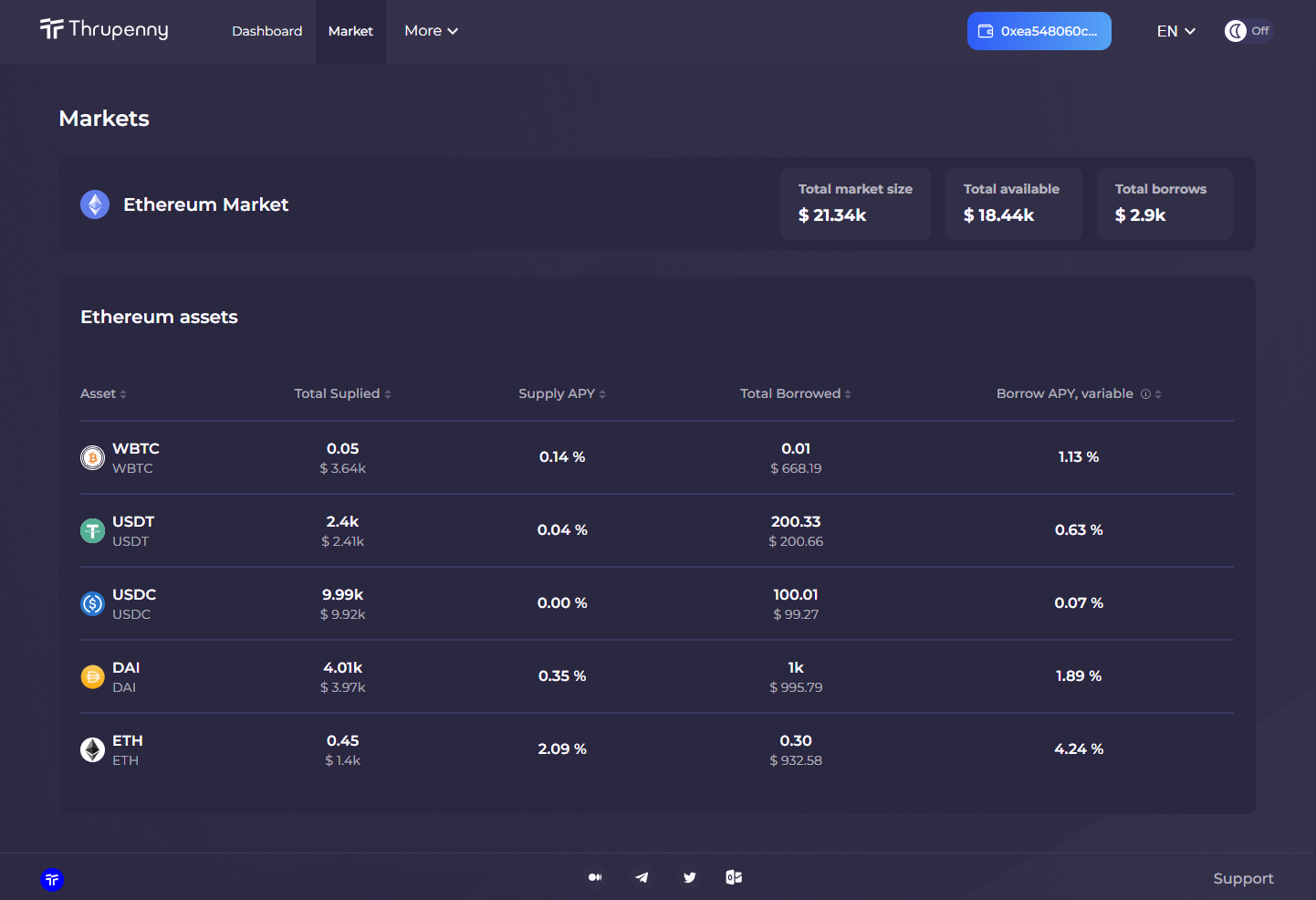Click the yellow DAI coin icon
Image resolution: width=1316 pixels, height=900 pixels.
(x=93, y=676)
